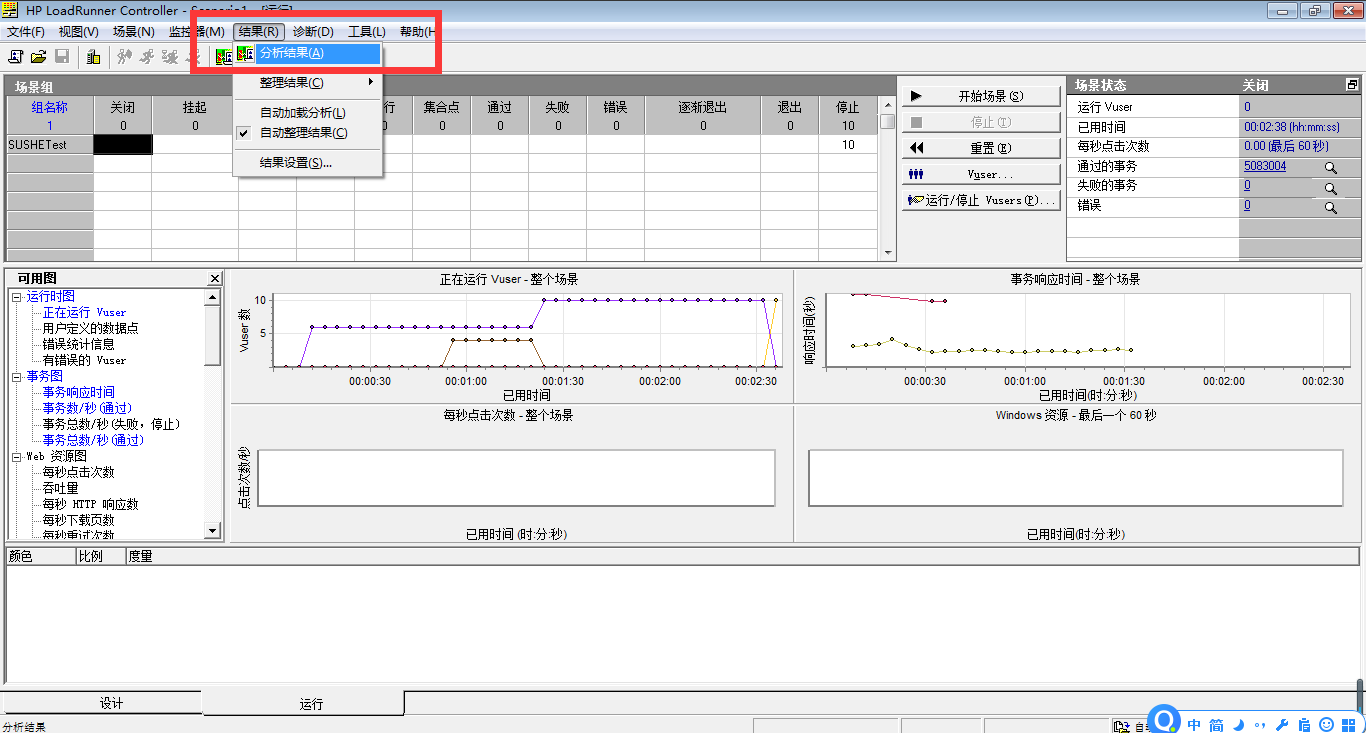1366x733 pixels.
Task: Click the Load Generators building icon
Action: (x=93, y=57)
